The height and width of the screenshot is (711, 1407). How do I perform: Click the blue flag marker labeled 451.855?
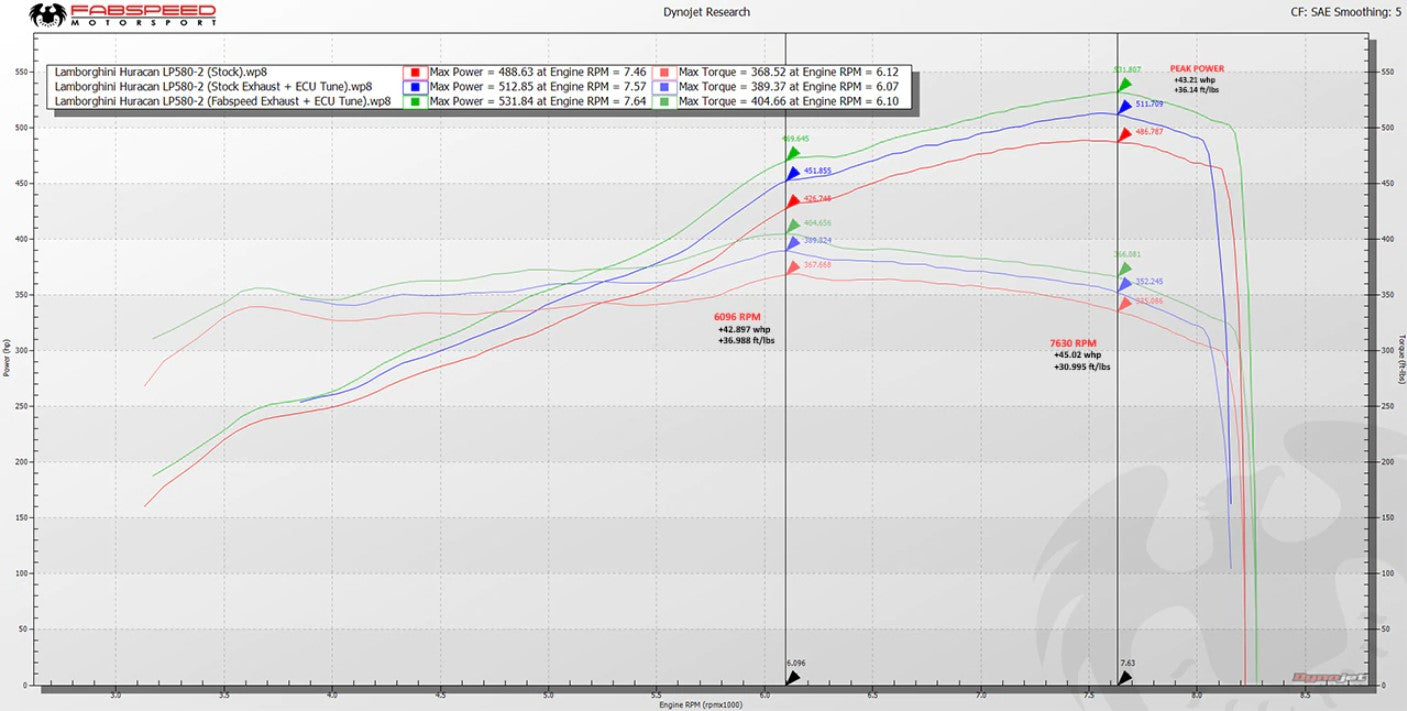click(792, 173)
